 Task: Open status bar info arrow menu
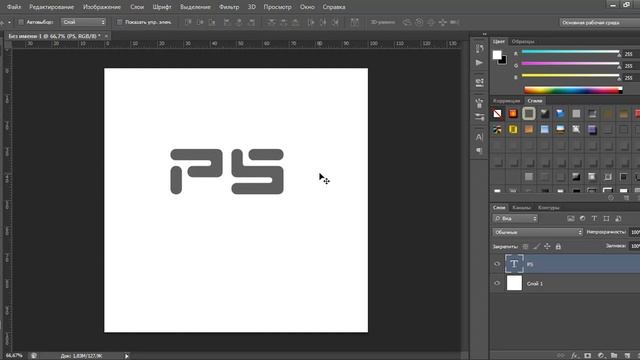pos(127,356)
